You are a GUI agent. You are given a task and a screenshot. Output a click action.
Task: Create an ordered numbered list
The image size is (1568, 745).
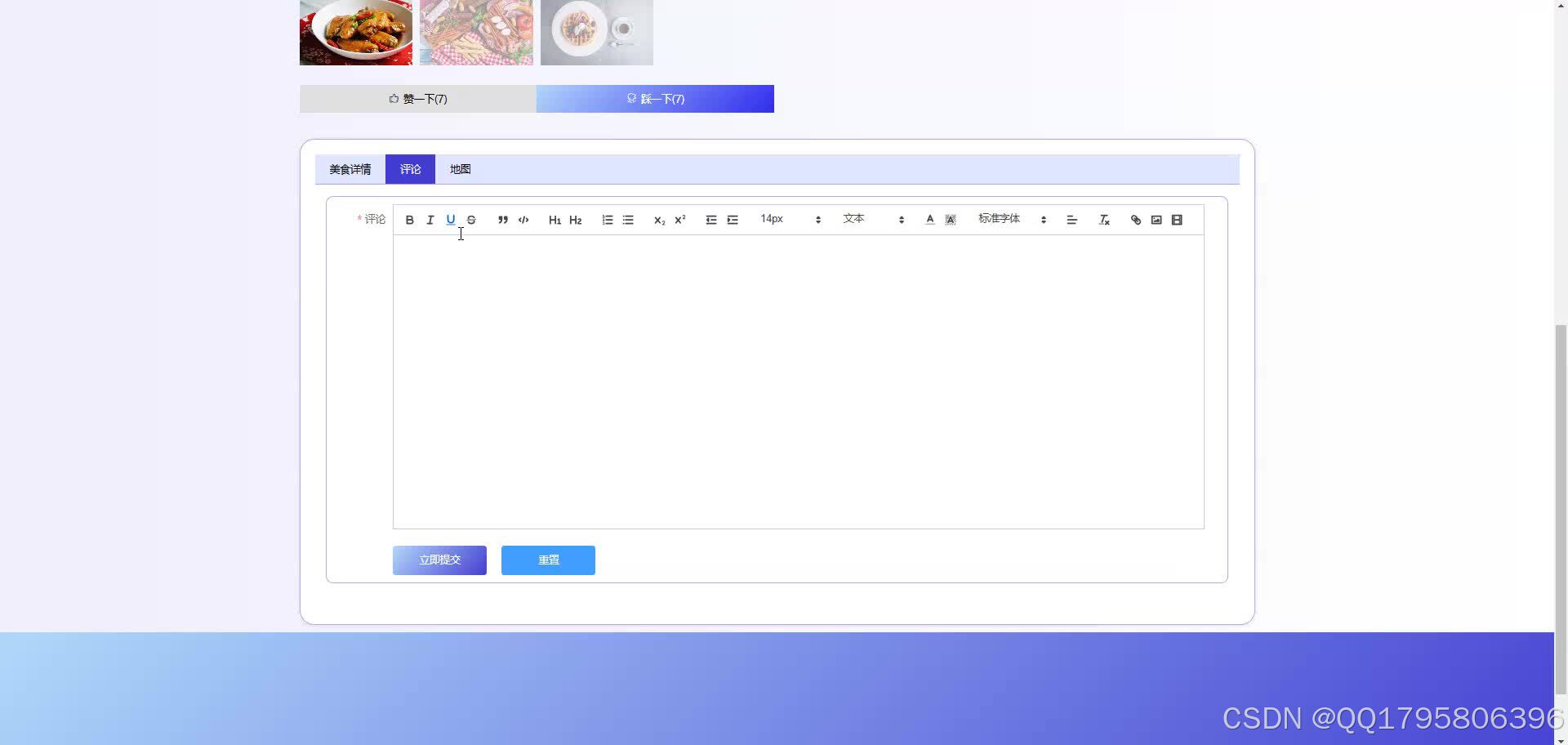pos(608,220)
